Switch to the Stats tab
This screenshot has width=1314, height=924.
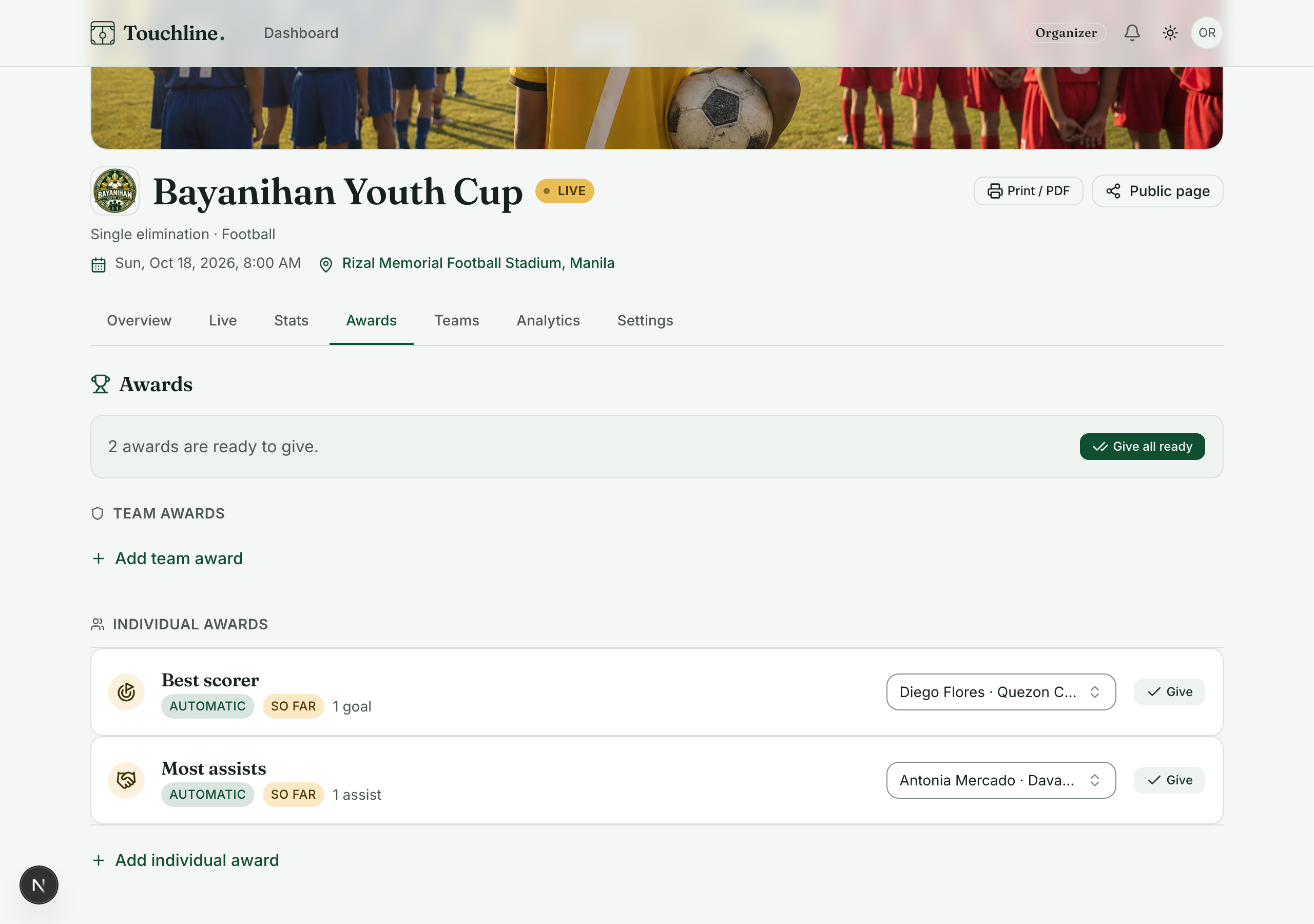click(x=292, y=321)
